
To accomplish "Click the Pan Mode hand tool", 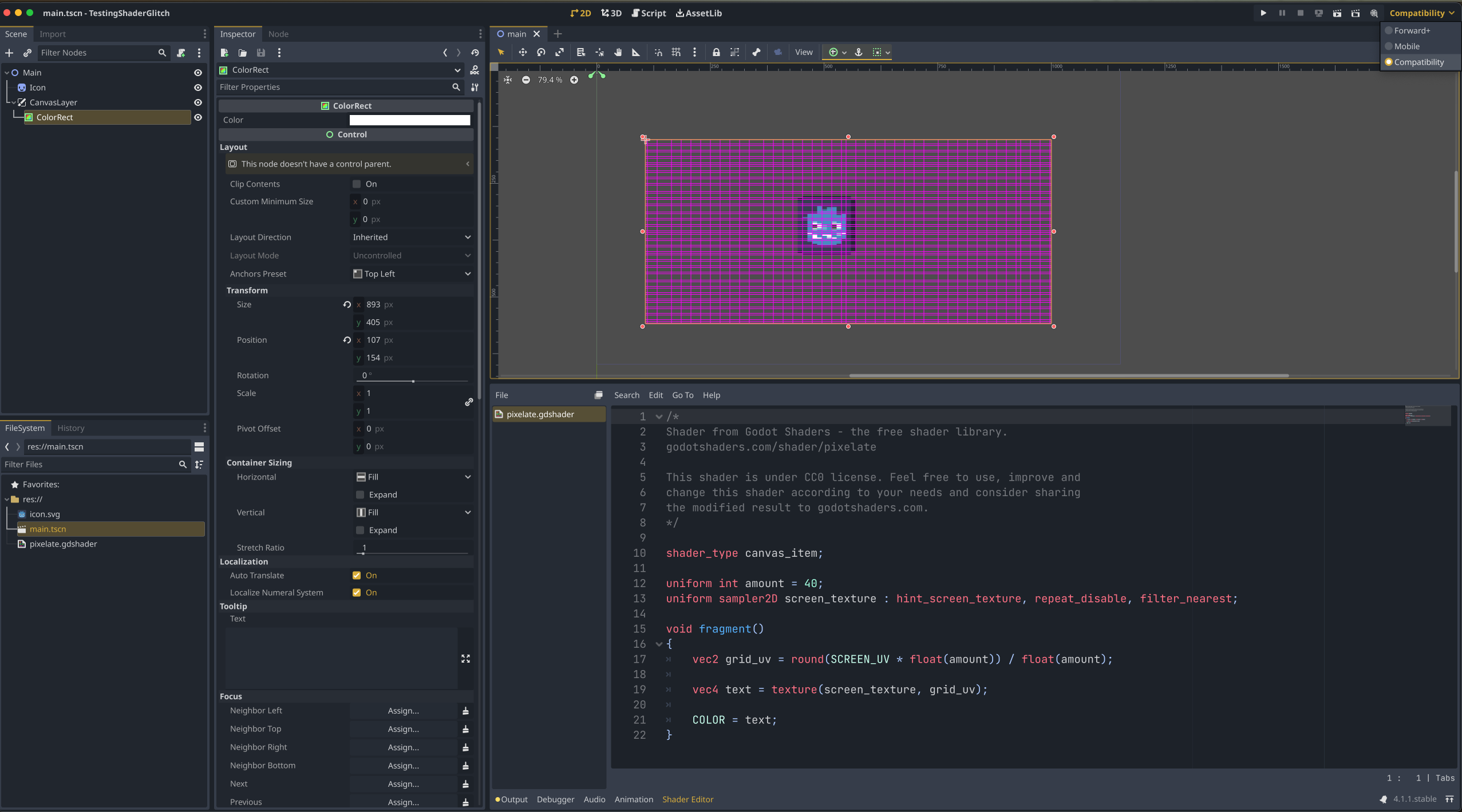I will (618, 52).
